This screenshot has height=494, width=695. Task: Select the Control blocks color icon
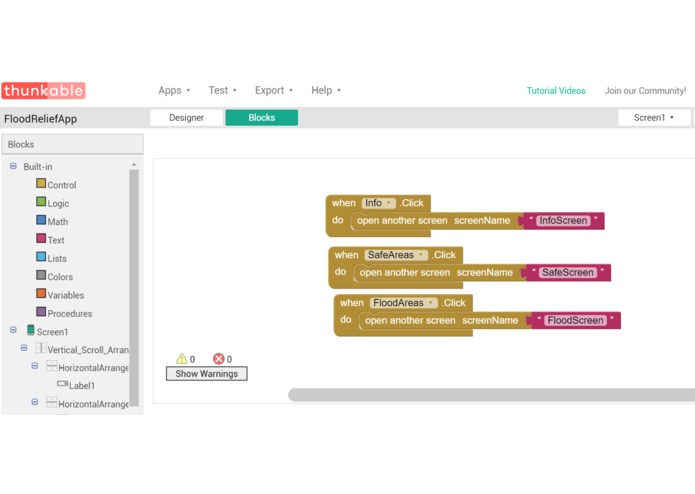coord(41,183)
